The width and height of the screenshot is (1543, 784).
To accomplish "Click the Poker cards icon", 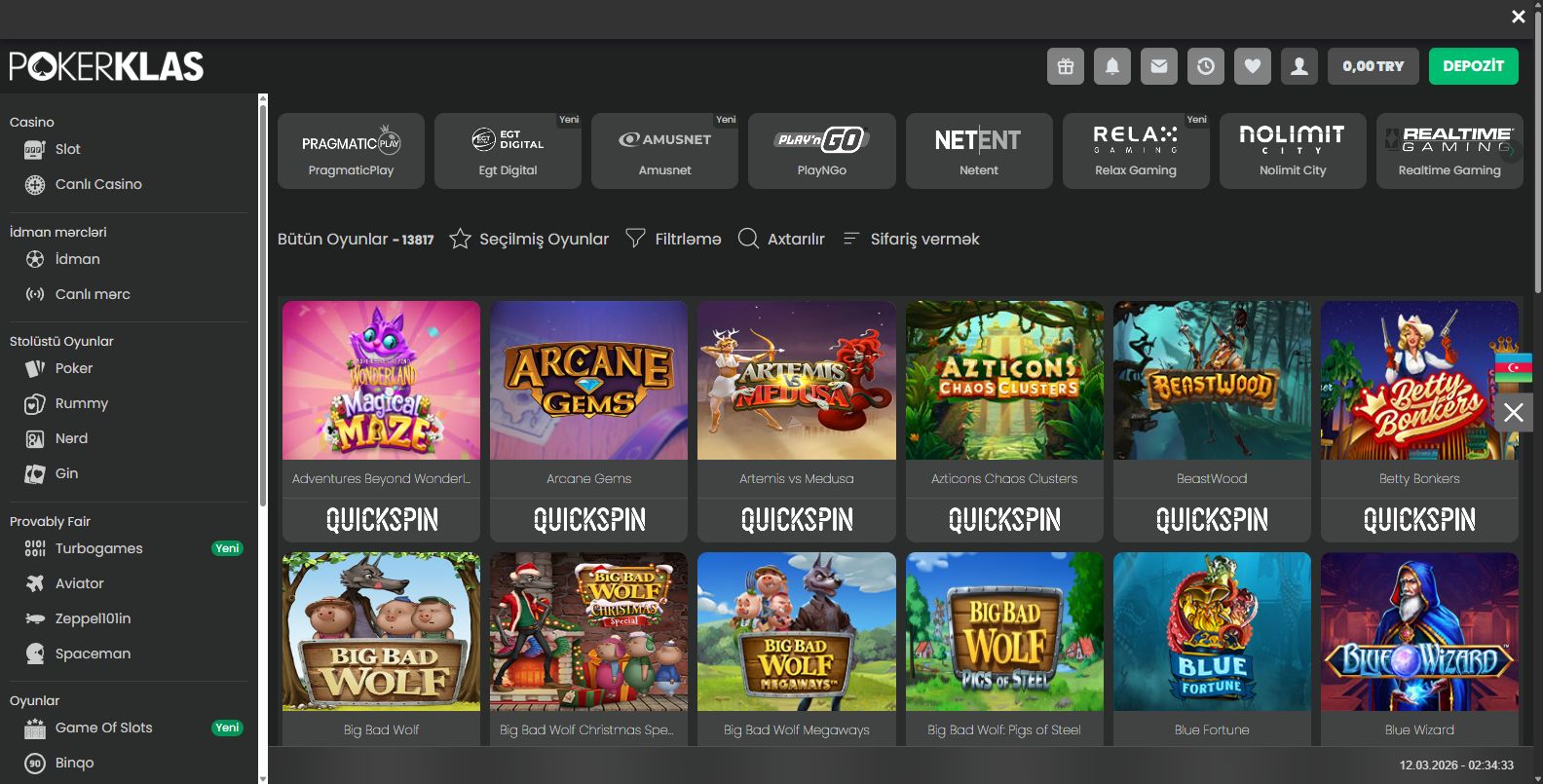I will [35, 368].
